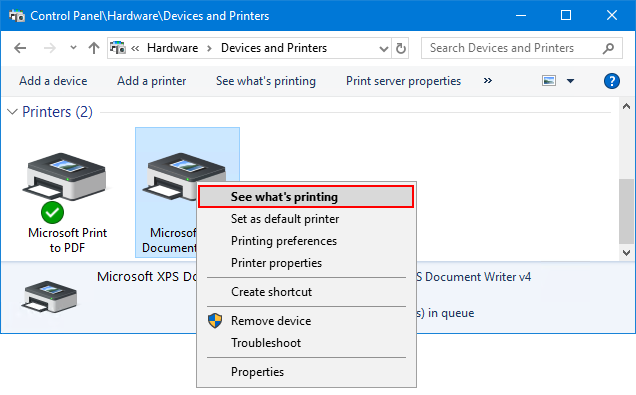
Task: Open Print server properties
Action: pos(404,81)
